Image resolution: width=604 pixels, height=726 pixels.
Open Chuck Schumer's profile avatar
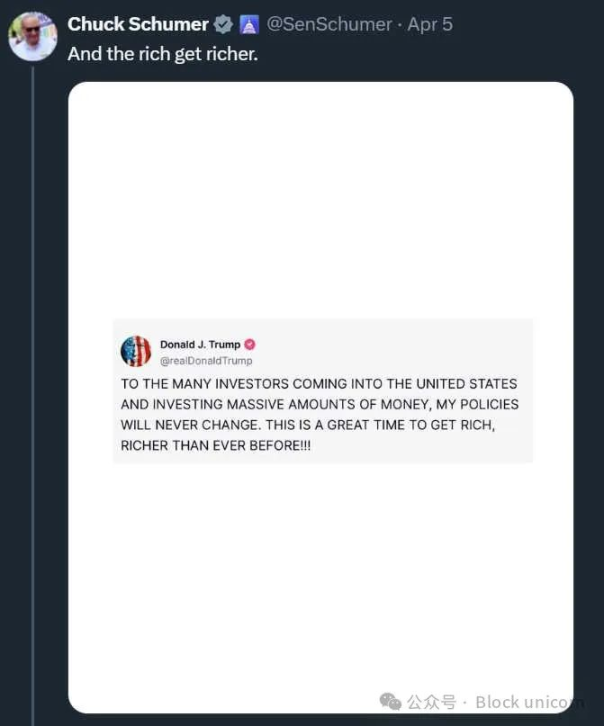click(x=32, y=35)
